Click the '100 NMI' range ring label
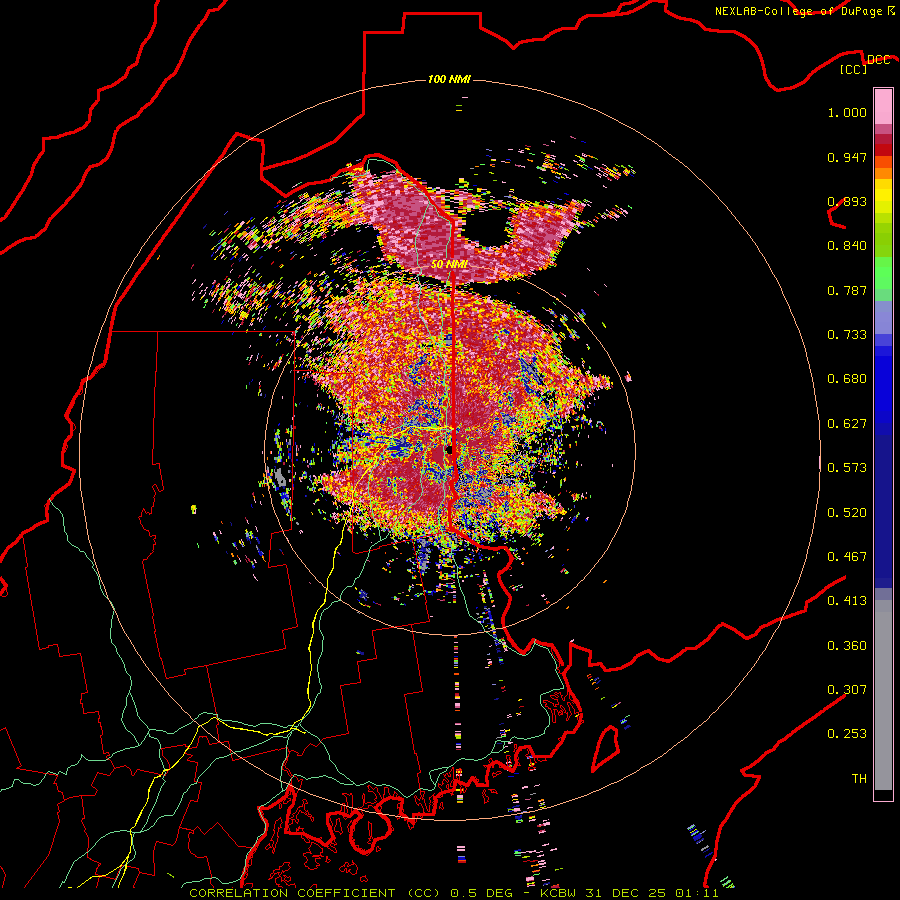Screen dimensions: 900x900 [x=449, y=79]
